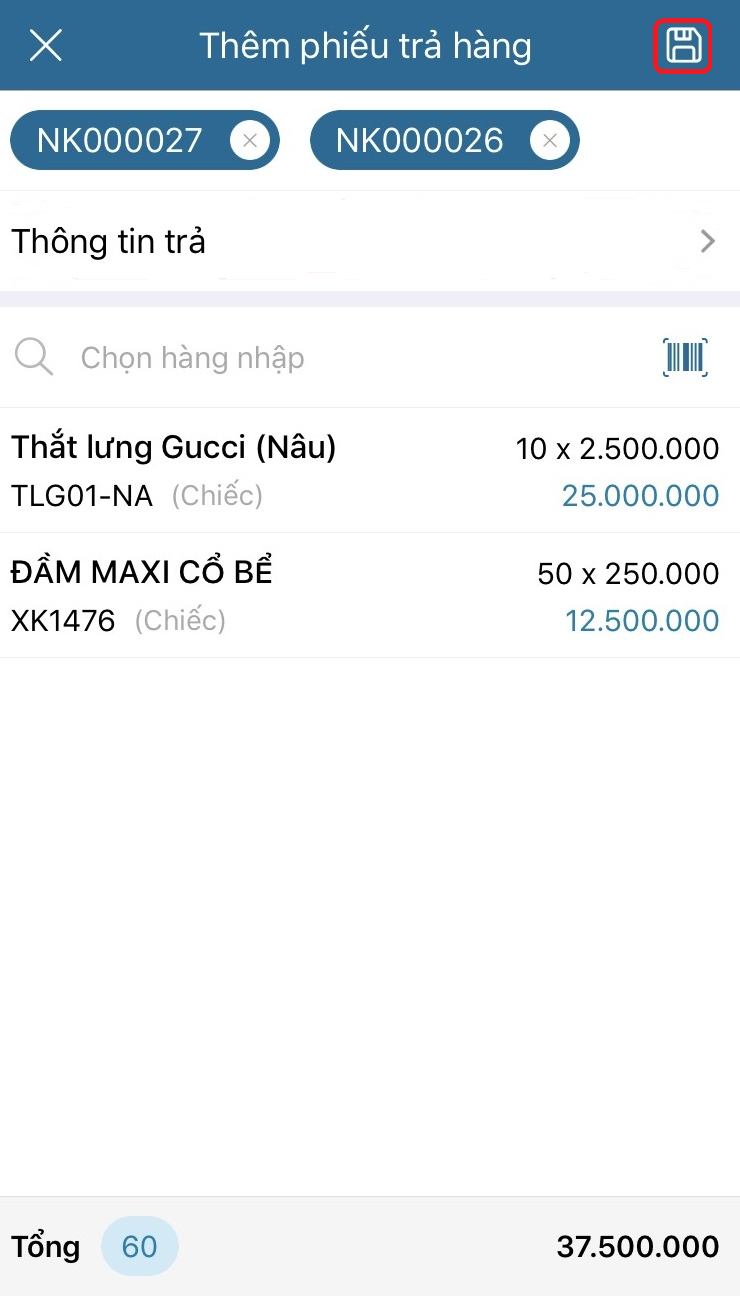Tap the Thêm phiếu trả hàng title
The width and height of the screenshot is (740, 1296).
pos(365,46)
